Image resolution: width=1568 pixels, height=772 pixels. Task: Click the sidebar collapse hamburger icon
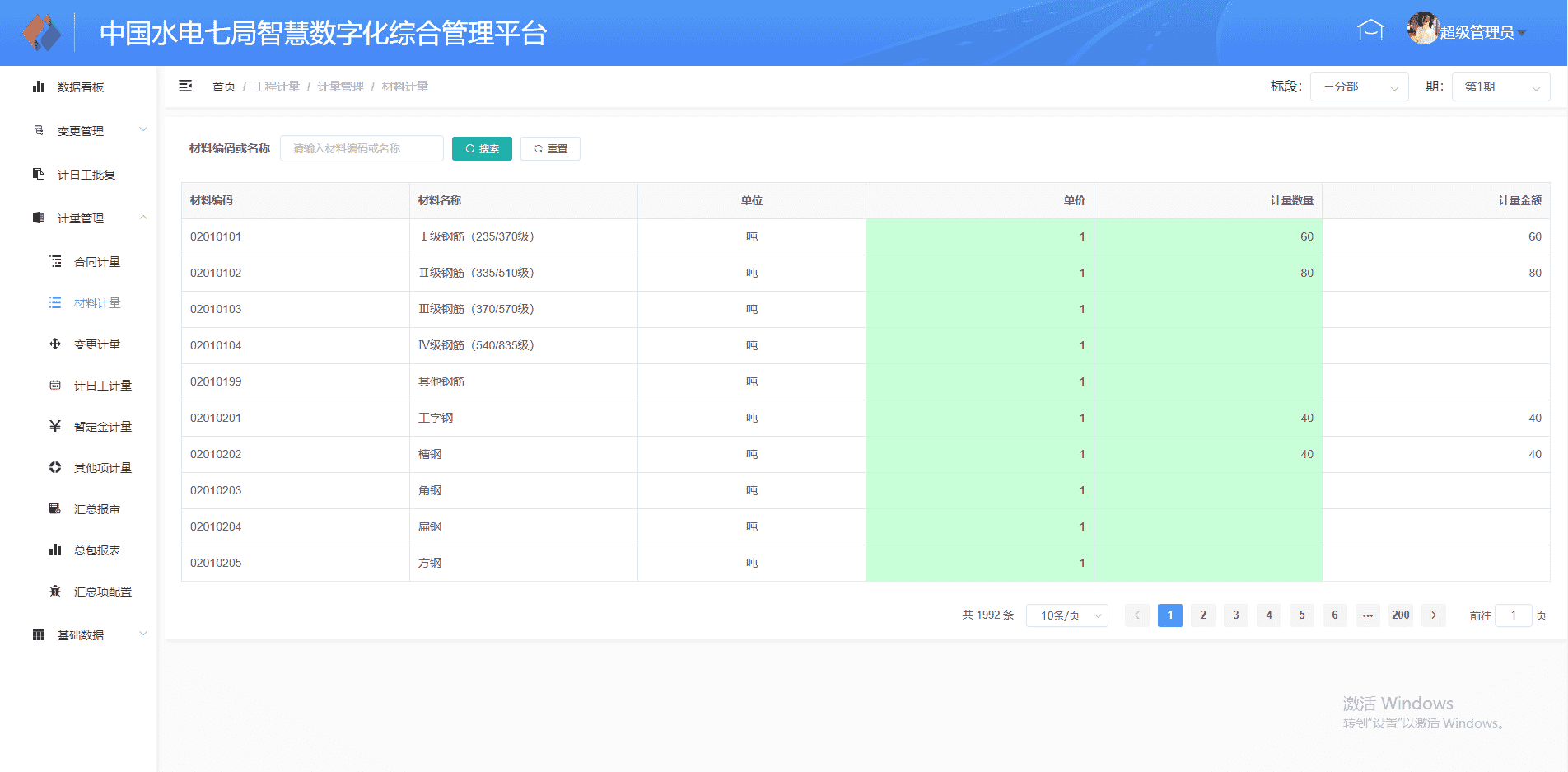tap(185, 87)
